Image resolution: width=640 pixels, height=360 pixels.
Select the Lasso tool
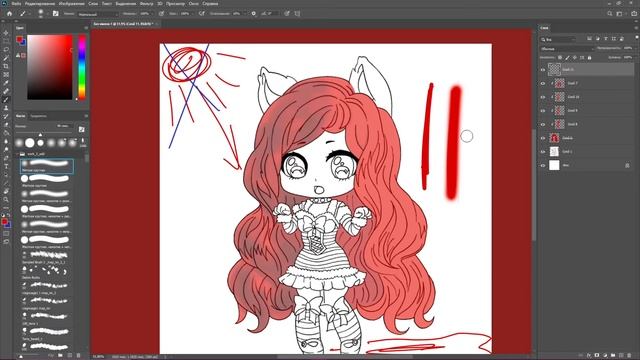[6, 49]
